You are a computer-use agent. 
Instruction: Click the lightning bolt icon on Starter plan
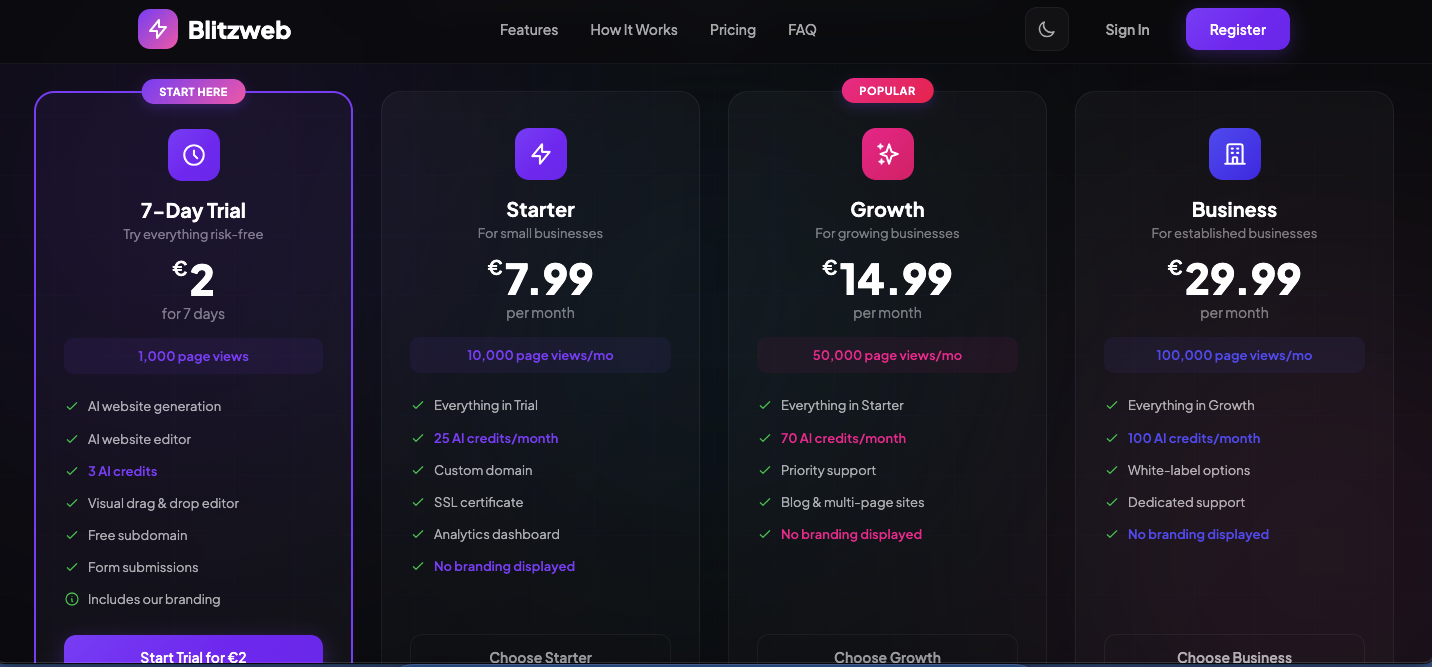(540, 153)
